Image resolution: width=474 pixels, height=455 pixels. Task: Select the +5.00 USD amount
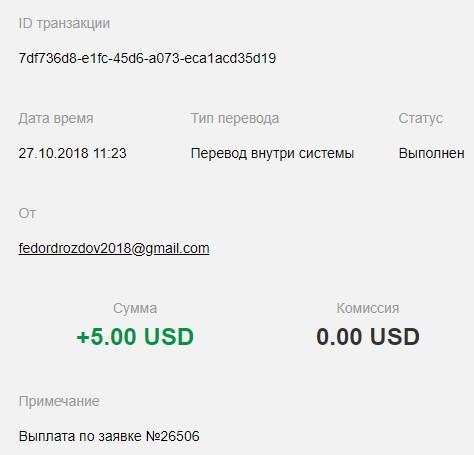pos(135,336)
